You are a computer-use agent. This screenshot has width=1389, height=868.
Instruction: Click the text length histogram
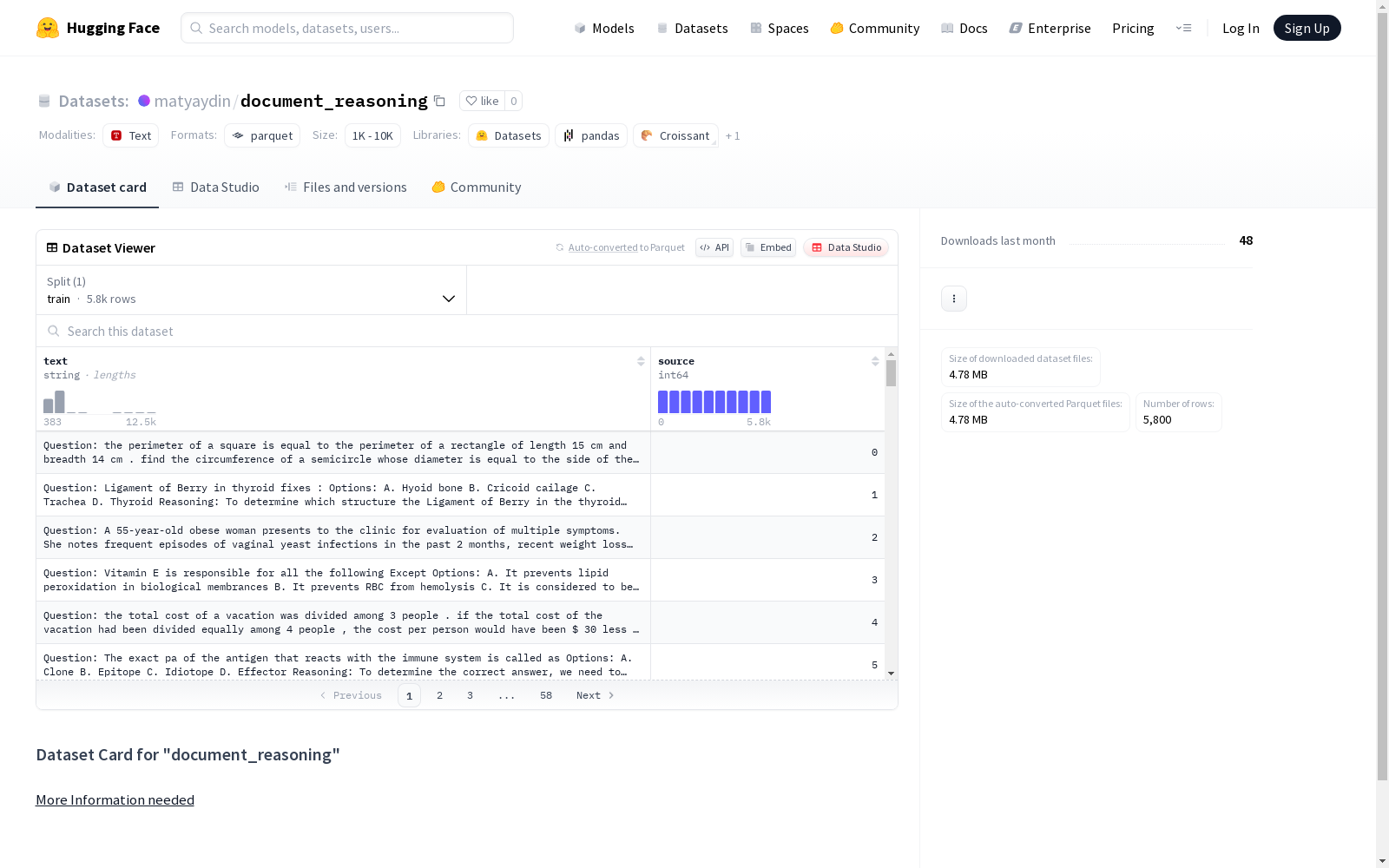click(x=100, y=402)
